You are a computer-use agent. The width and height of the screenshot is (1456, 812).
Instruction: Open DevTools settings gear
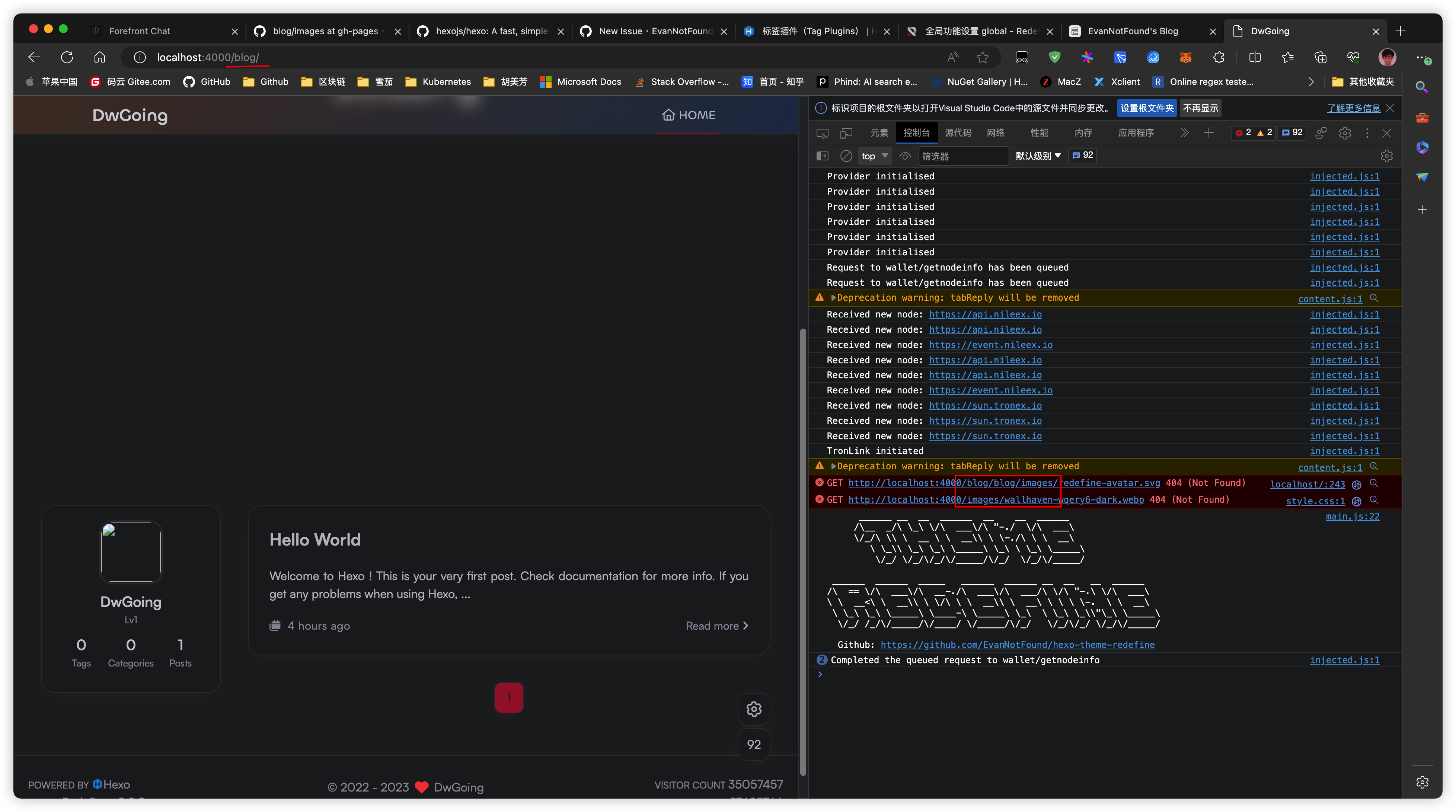click(1345, 133)
